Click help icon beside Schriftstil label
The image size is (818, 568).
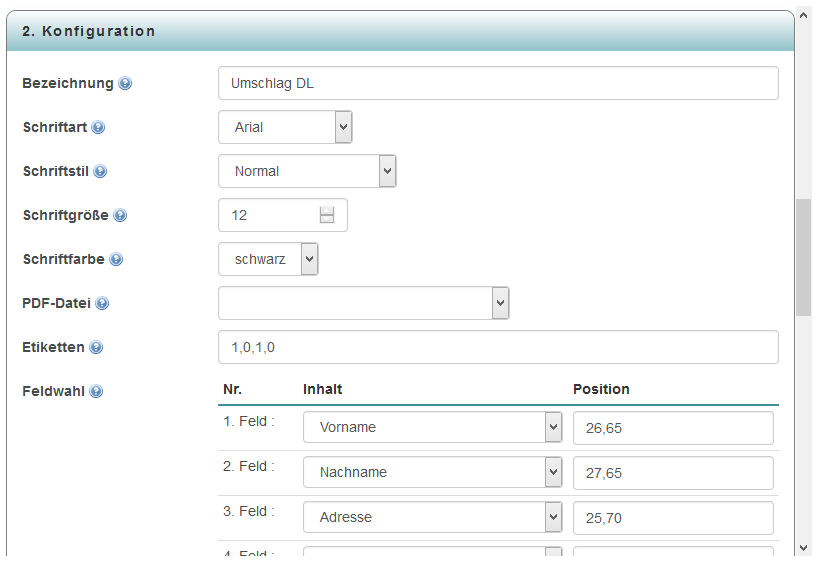[100, 171]
